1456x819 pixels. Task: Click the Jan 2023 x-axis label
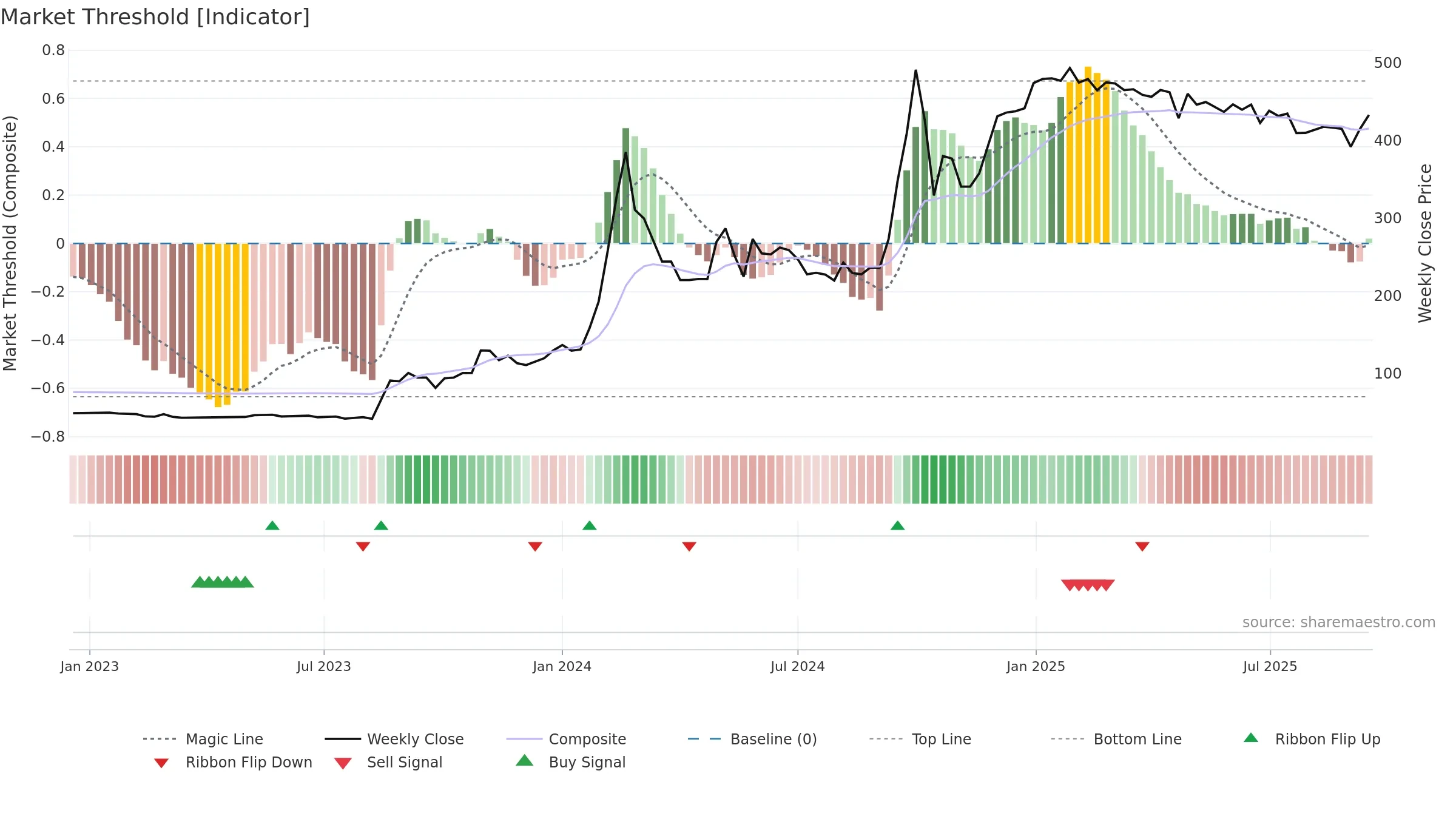click(x=90, y=666)
